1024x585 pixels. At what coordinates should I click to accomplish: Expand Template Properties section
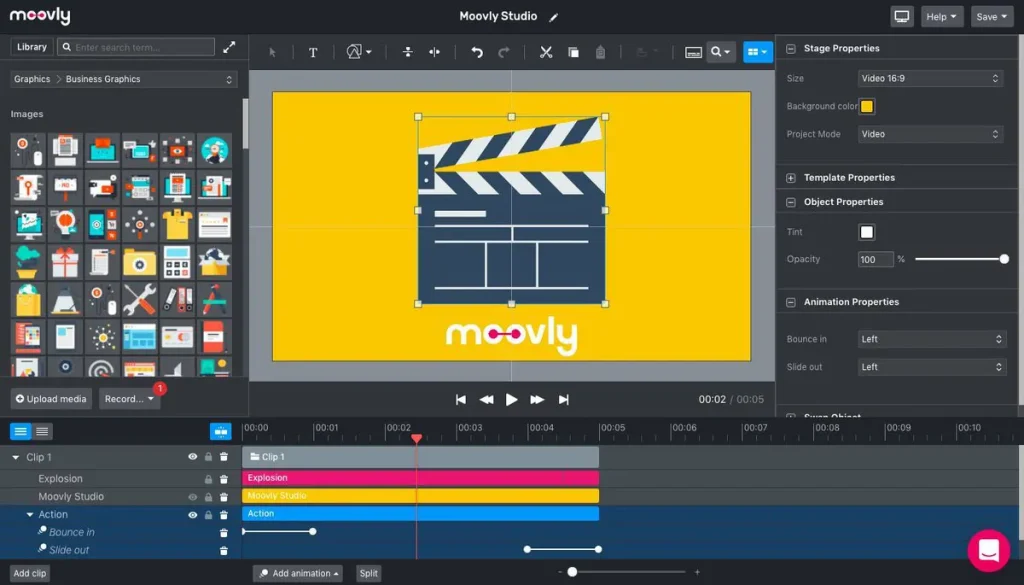click(x=791, y=178)
